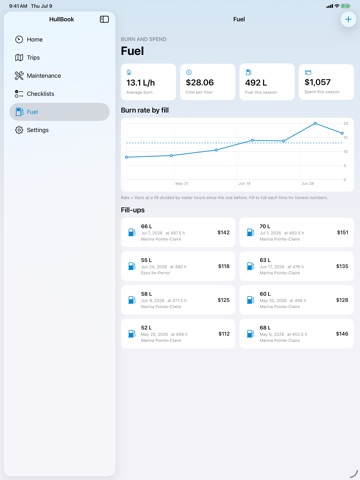This screenshot has height=480, width=360.
Task: Click the flame icon on Average burn card
Action: click(x=129, y=72)
